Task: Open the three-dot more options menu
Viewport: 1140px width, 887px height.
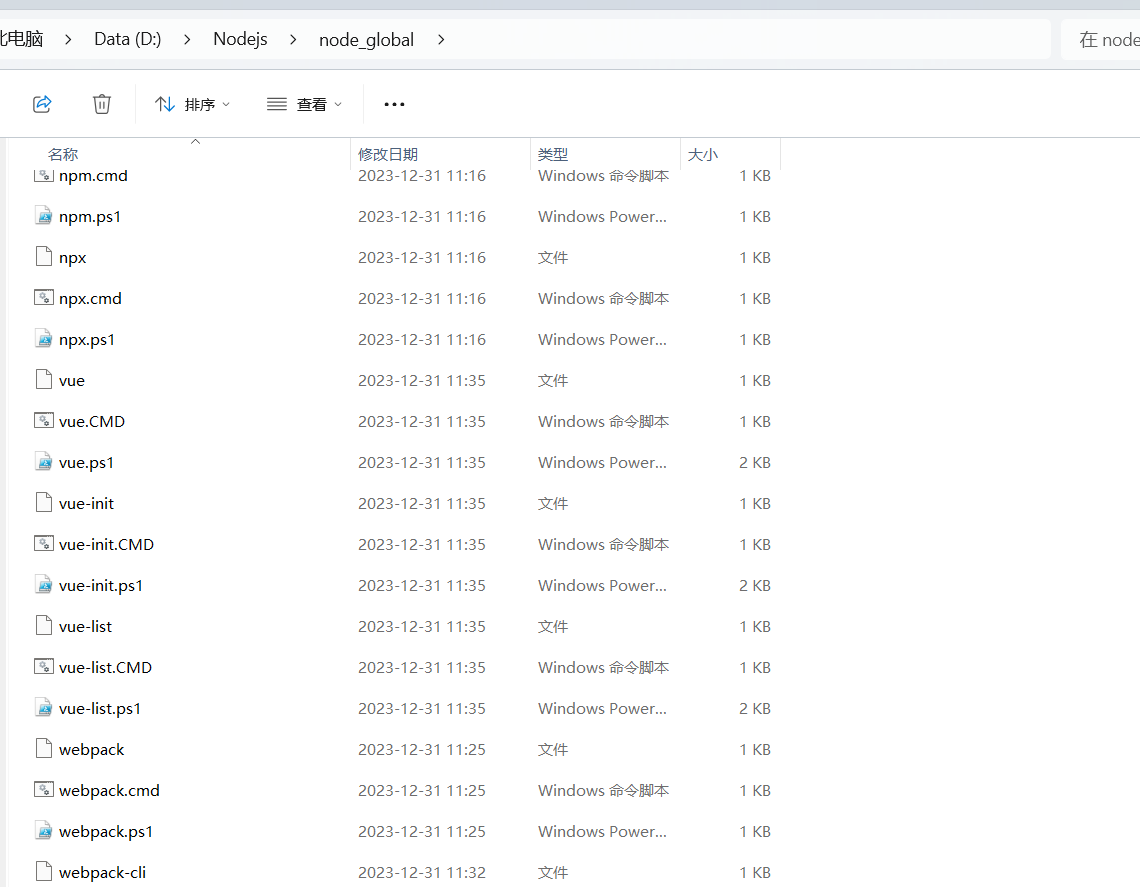Action: click(394, 105)
